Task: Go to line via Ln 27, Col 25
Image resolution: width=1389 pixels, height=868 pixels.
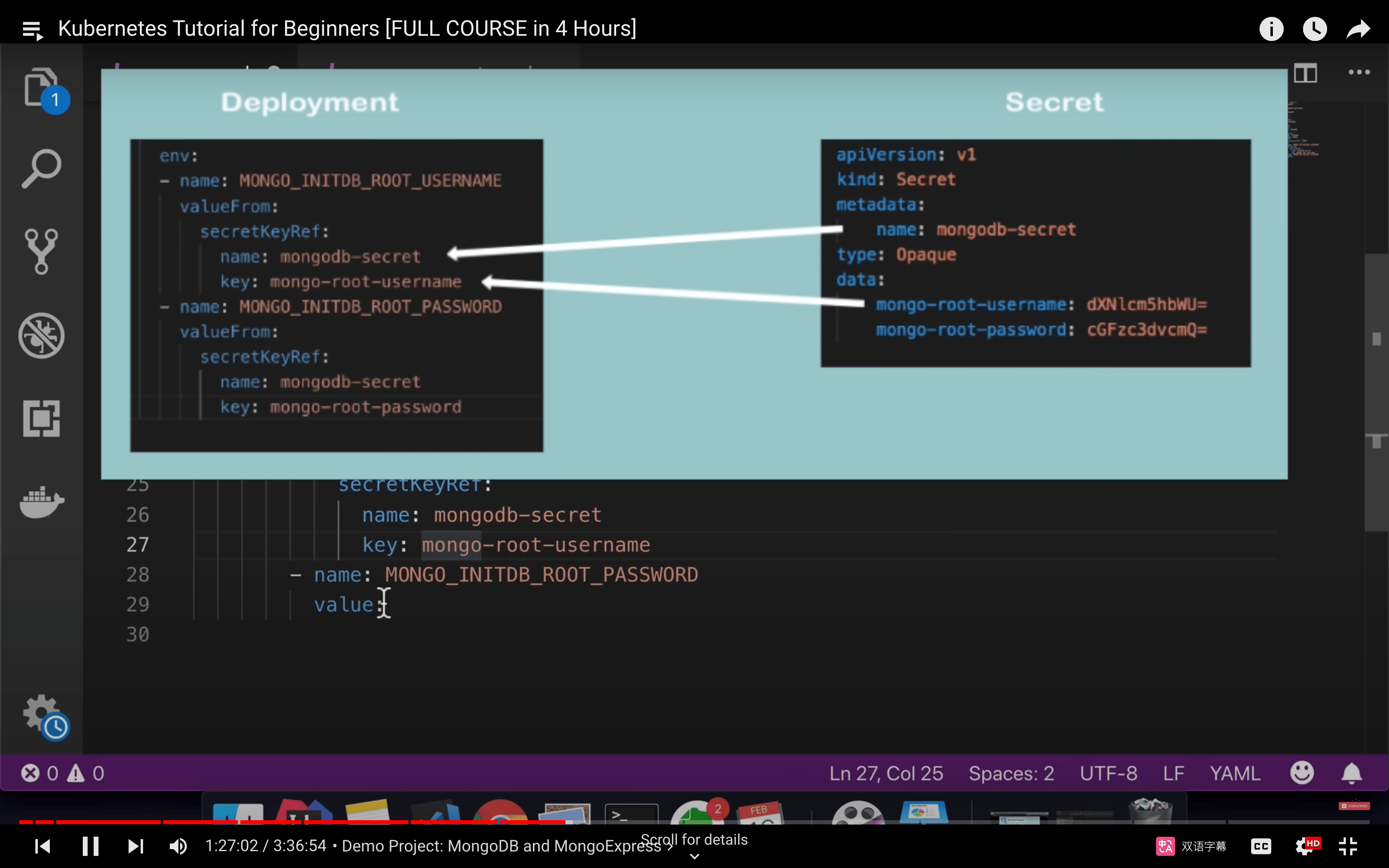Action: pyautogui.click(x=886, y=773)
